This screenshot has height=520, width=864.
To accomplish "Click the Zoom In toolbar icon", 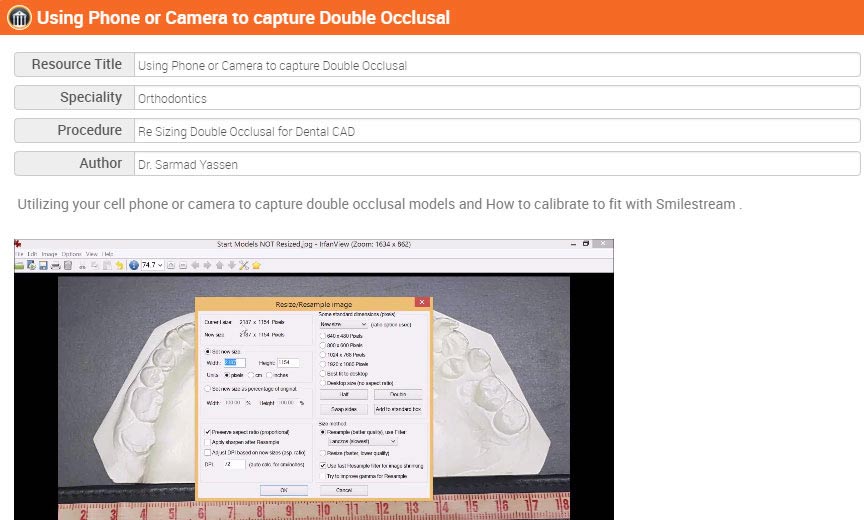I will click(x=171, y=265).
